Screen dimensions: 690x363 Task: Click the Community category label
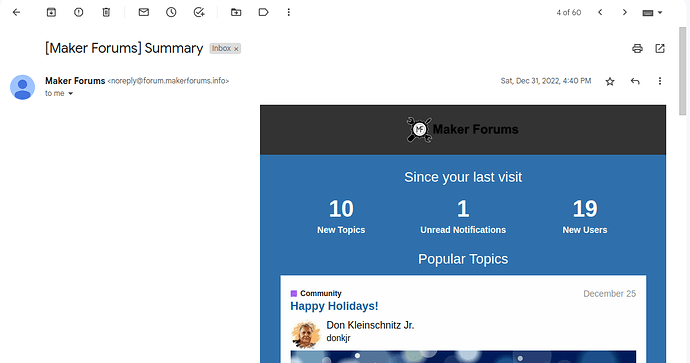point(320,293)
